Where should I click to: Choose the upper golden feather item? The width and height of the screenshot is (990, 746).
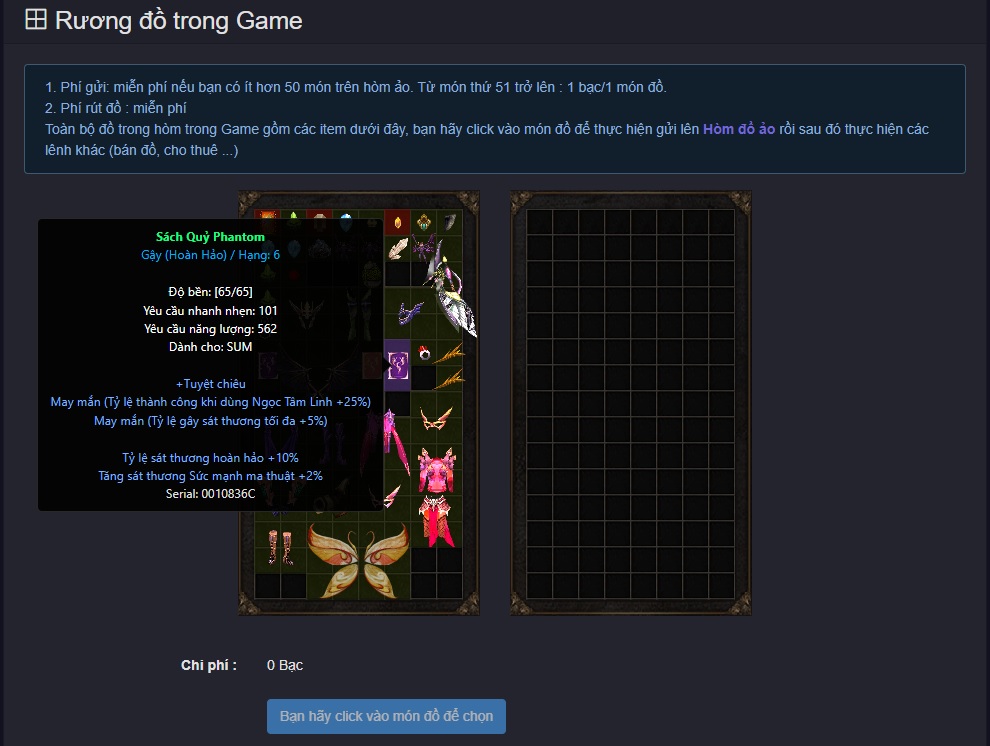click(450, 353)
